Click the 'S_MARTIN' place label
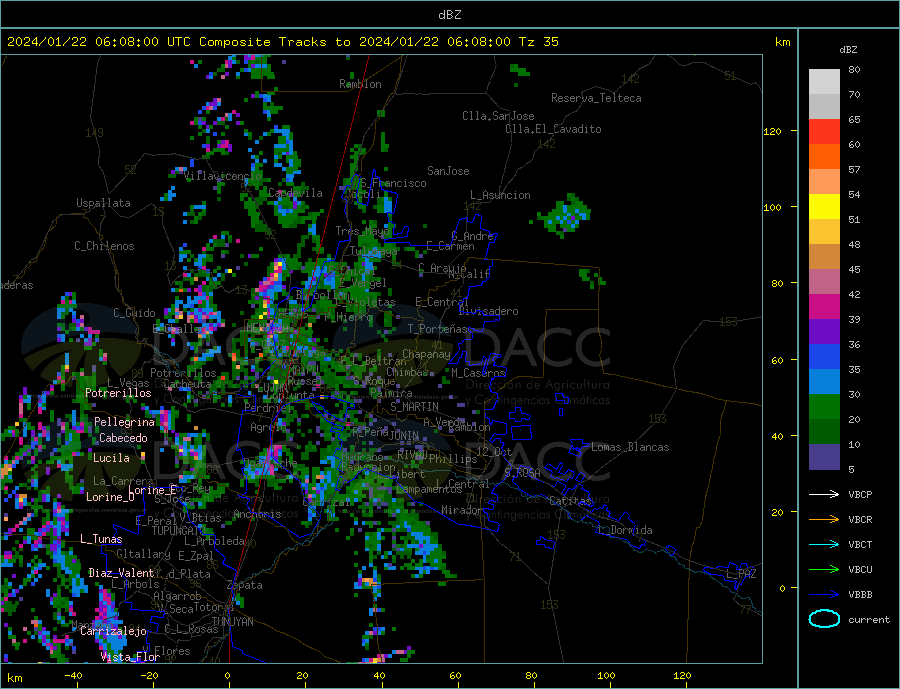This screenshot has height=689, width=900. (414, 407)
